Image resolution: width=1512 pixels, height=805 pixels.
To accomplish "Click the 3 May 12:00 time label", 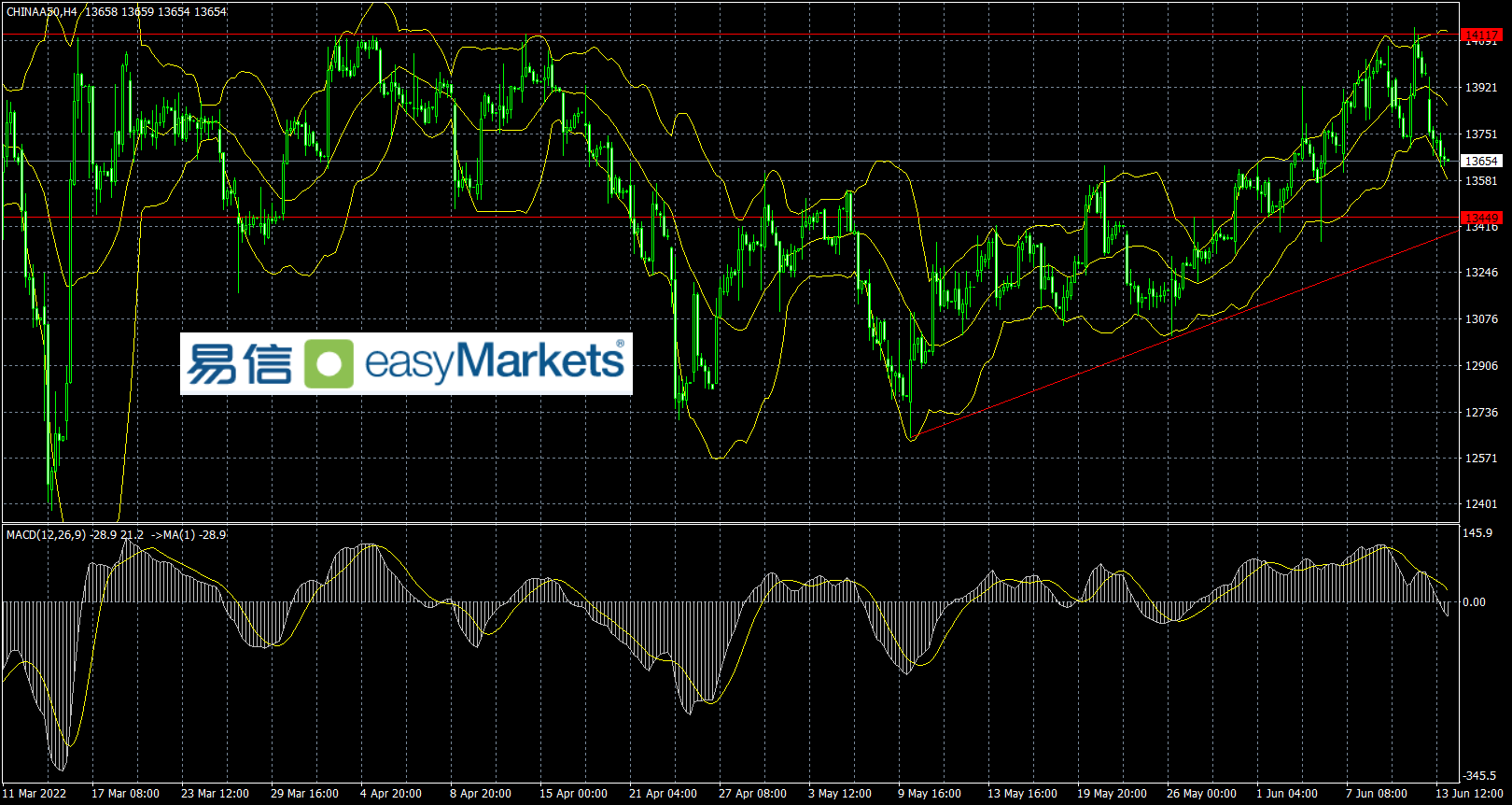I will pyautogui.click(x=840, y=794).
